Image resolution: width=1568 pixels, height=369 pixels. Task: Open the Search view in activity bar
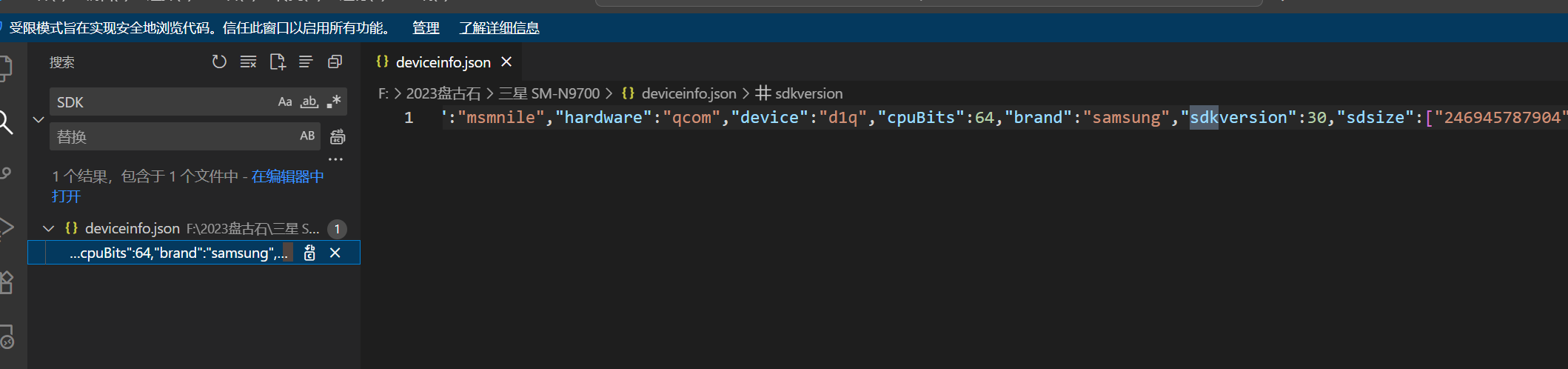(6, 123)
